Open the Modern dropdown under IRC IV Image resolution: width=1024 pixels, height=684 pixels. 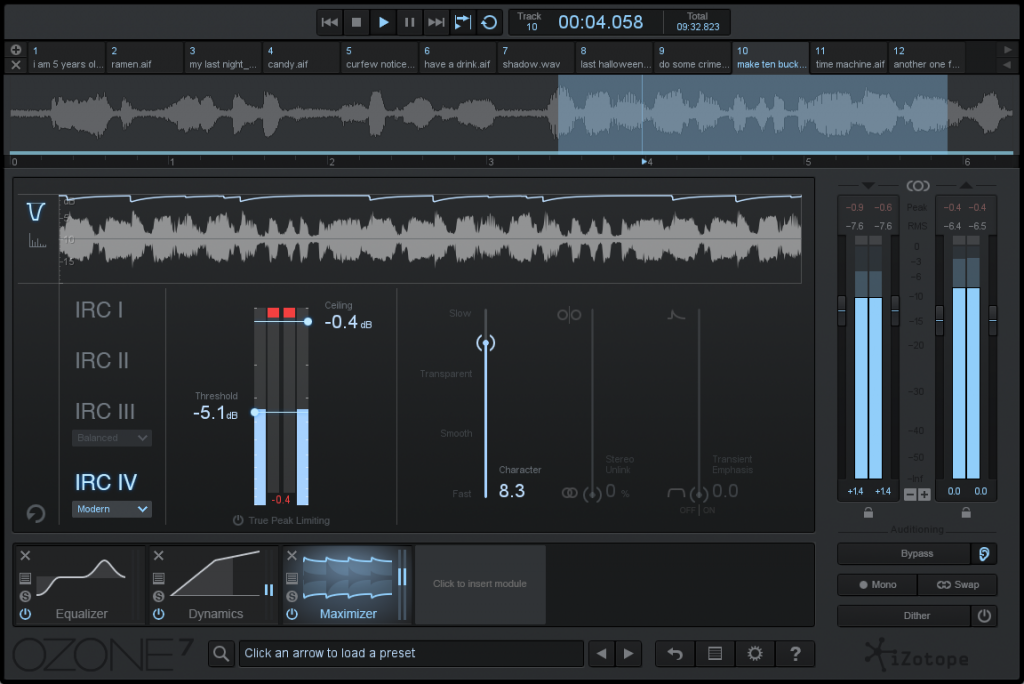111,509
